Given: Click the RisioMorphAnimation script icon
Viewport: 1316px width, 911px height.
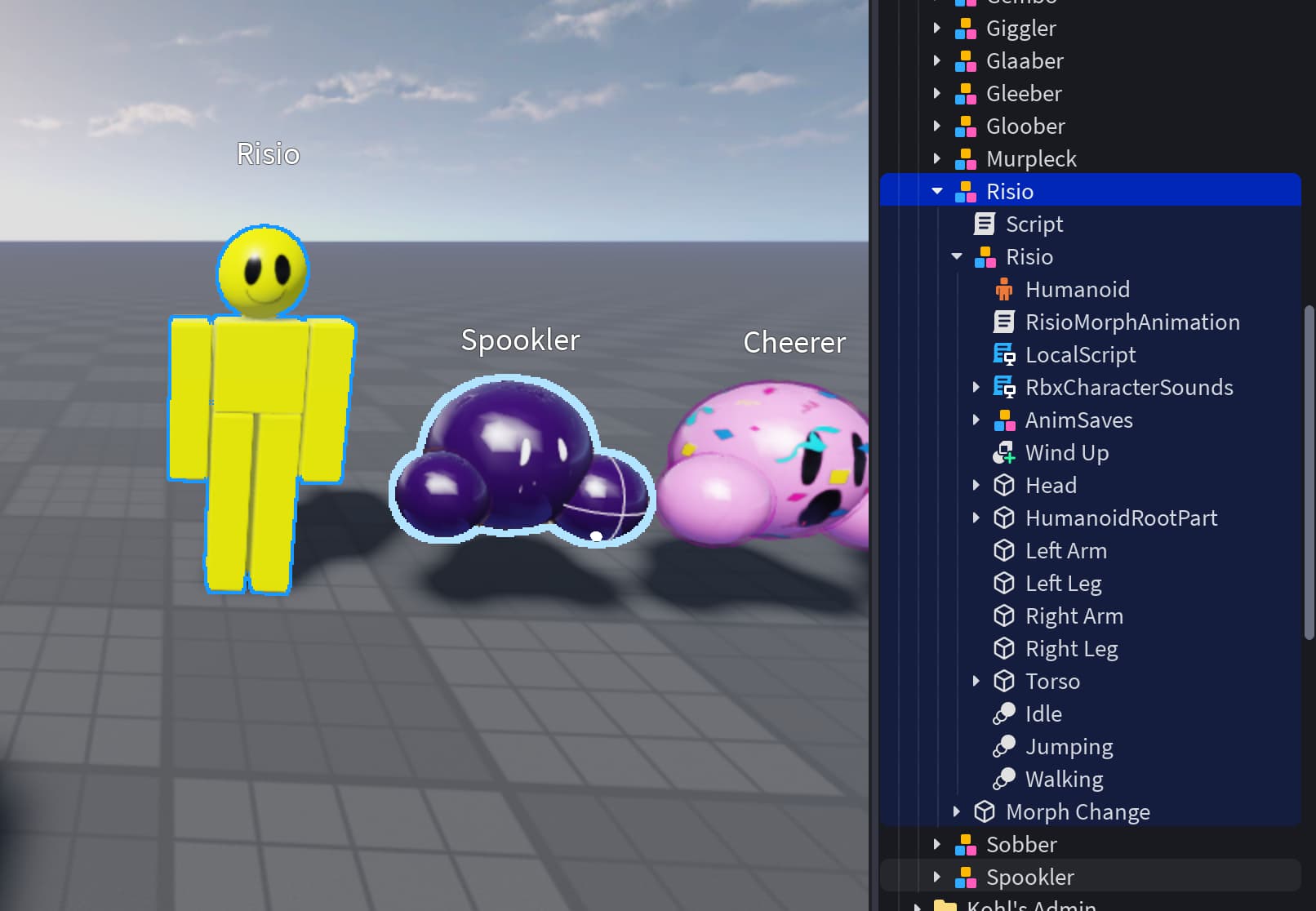Looking at the screenshot, I should pos(1004,322).
